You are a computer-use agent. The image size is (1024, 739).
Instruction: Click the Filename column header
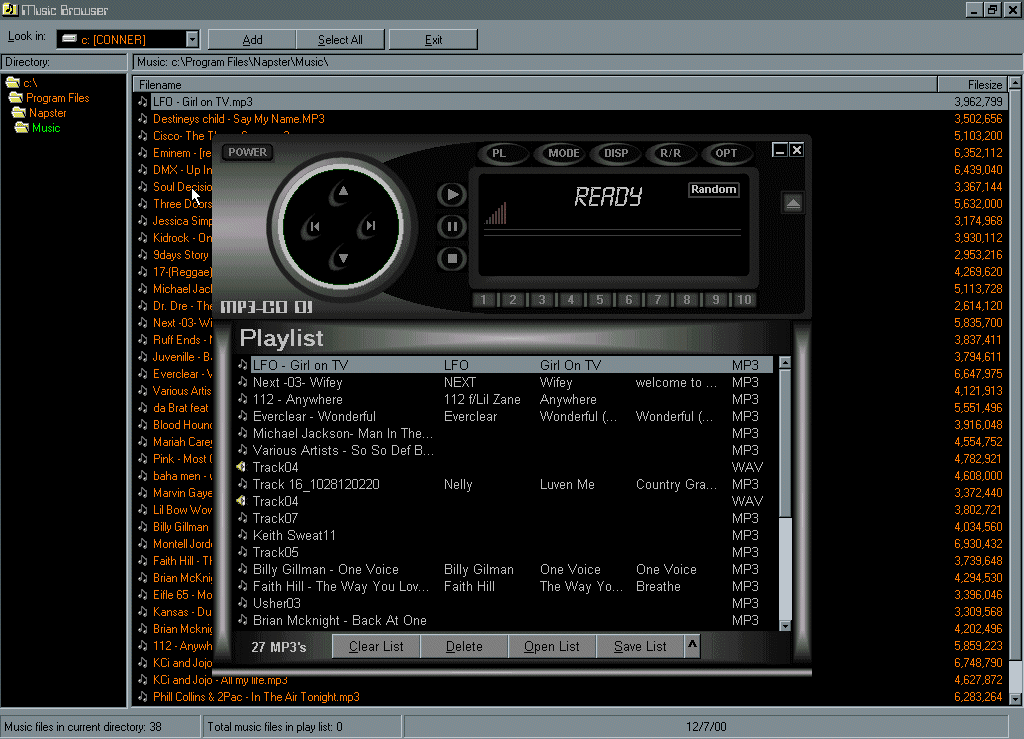tap(535, 85)
